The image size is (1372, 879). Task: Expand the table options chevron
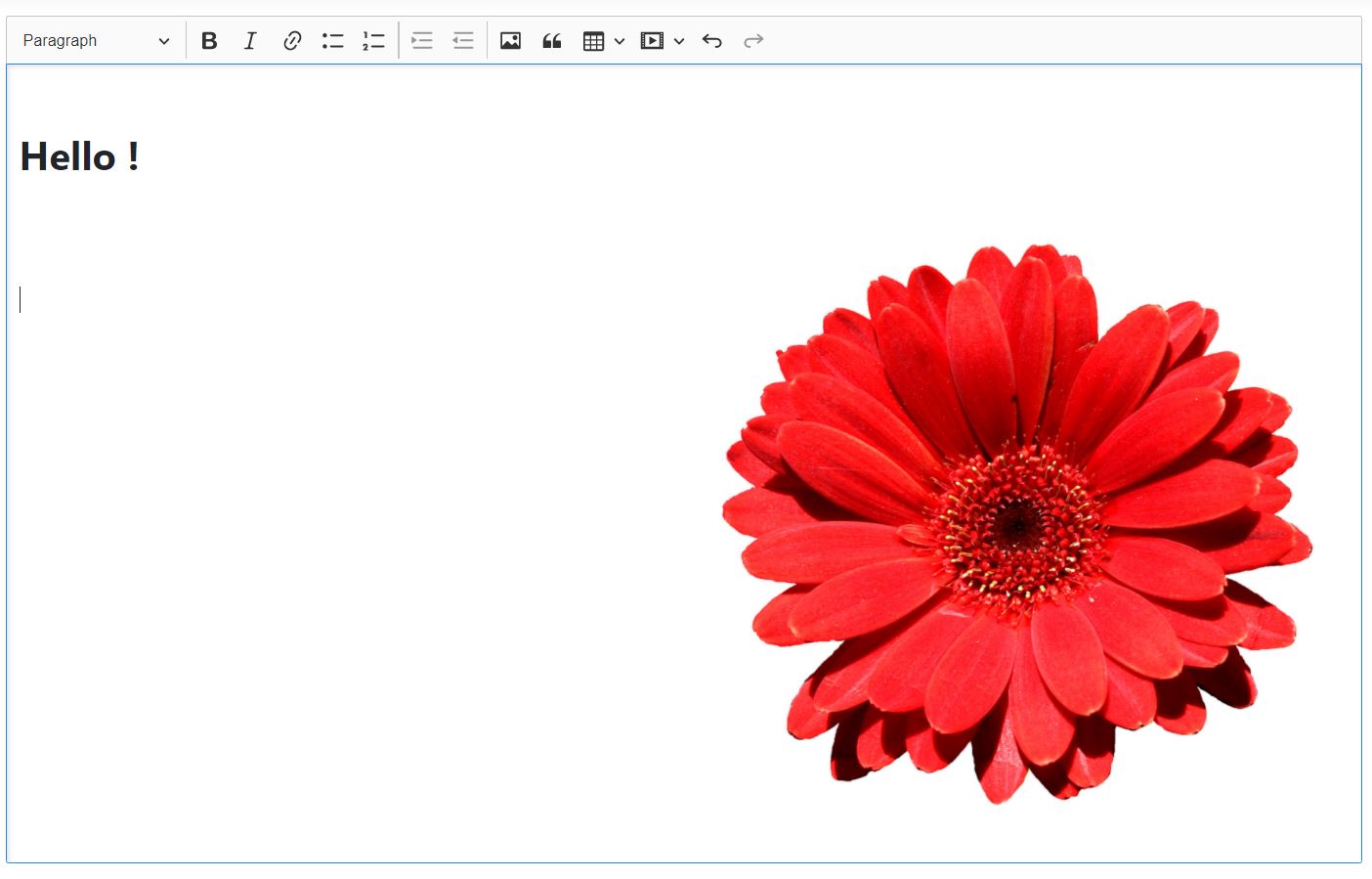620,41
